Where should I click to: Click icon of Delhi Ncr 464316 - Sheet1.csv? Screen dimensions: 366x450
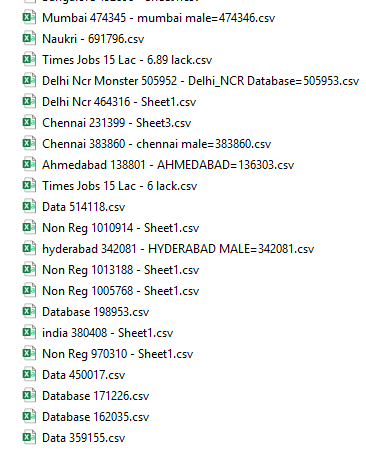(29, 101)
